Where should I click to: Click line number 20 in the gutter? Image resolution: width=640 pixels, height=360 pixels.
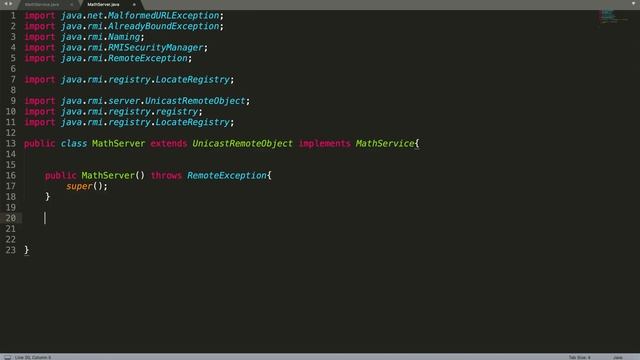pyautogui.click(x=11, y=218)
